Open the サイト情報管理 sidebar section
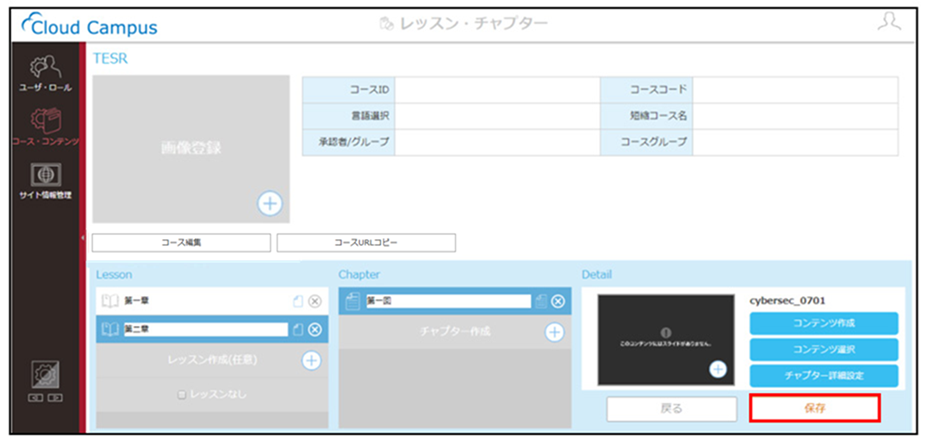The image size is (925, 444). point(44,182)
